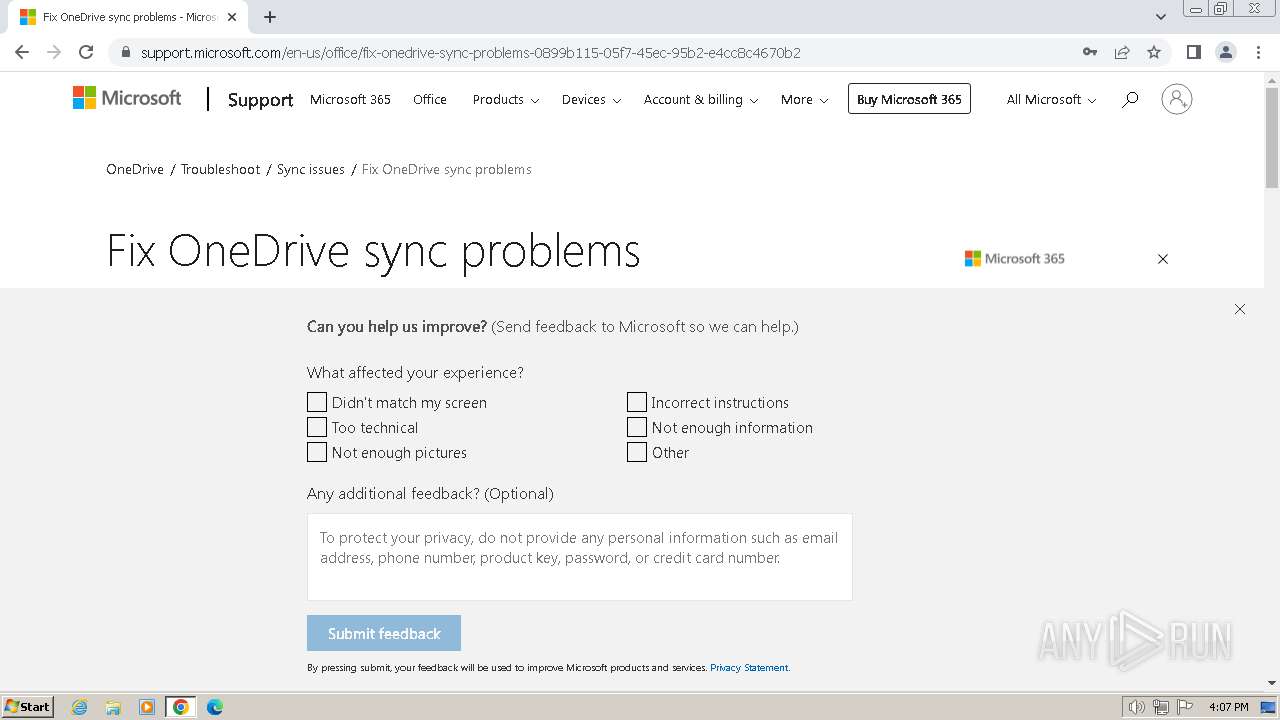This screenshot has height=720, width=1280.
Task: Reload the current page
Action: (x=86, y=52)
